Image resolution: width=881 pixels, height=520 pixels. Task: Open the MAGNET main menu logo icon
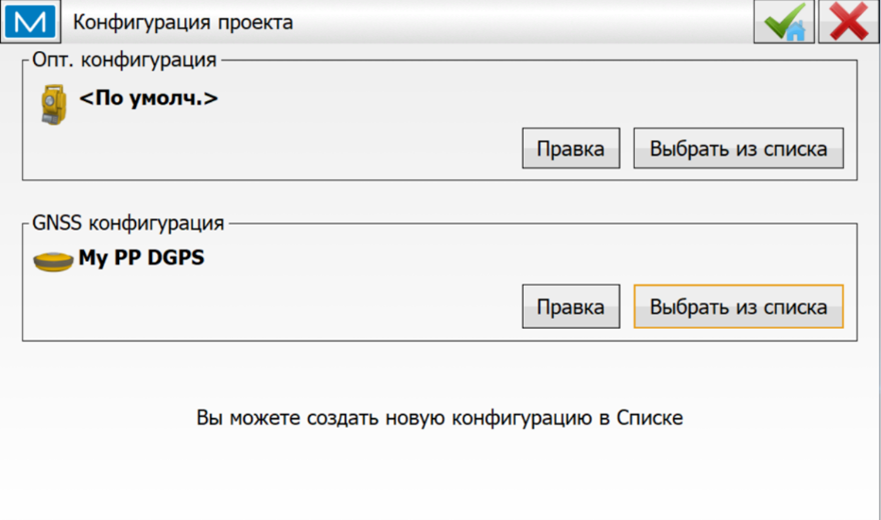pyautogui.click(x=30, y=21)
